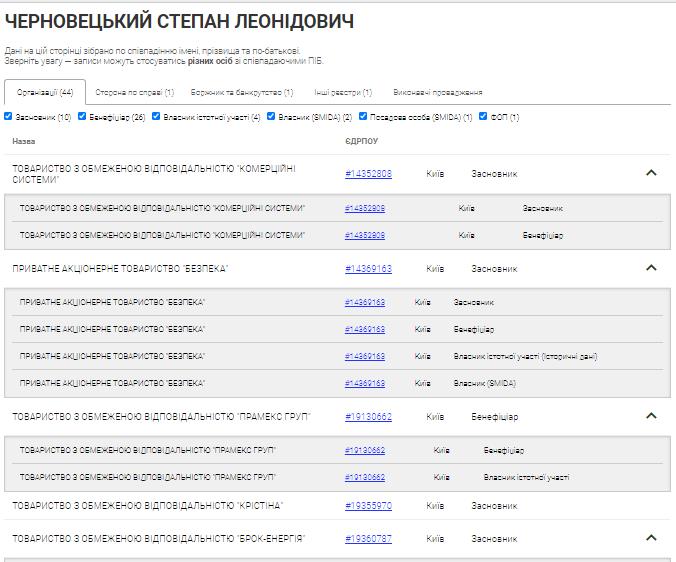Select the "Інші реєстри (1)" tab

coord(343,92)
